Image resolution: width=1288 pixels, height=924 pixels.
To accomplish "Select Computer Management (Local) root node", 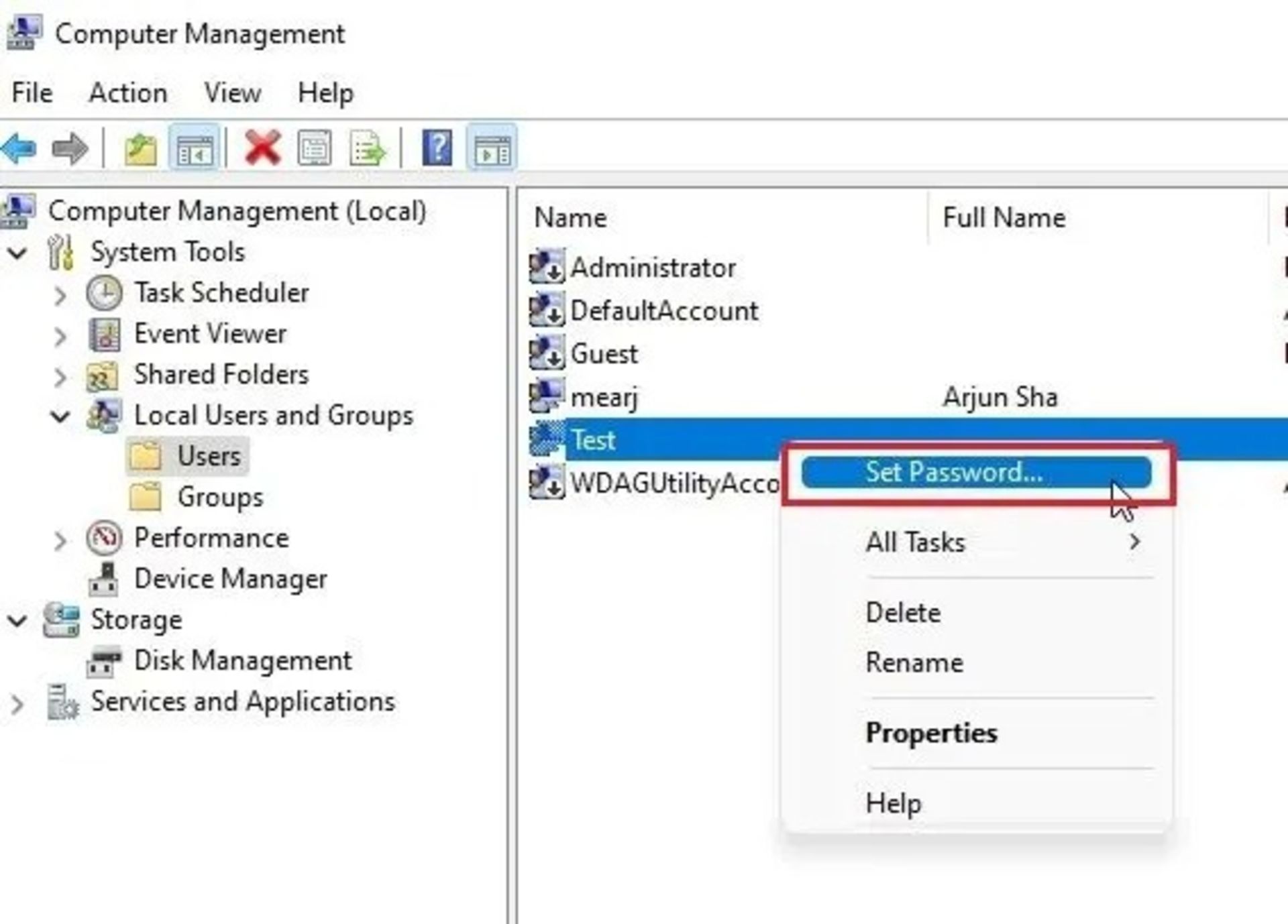I will tap(237, 211).
